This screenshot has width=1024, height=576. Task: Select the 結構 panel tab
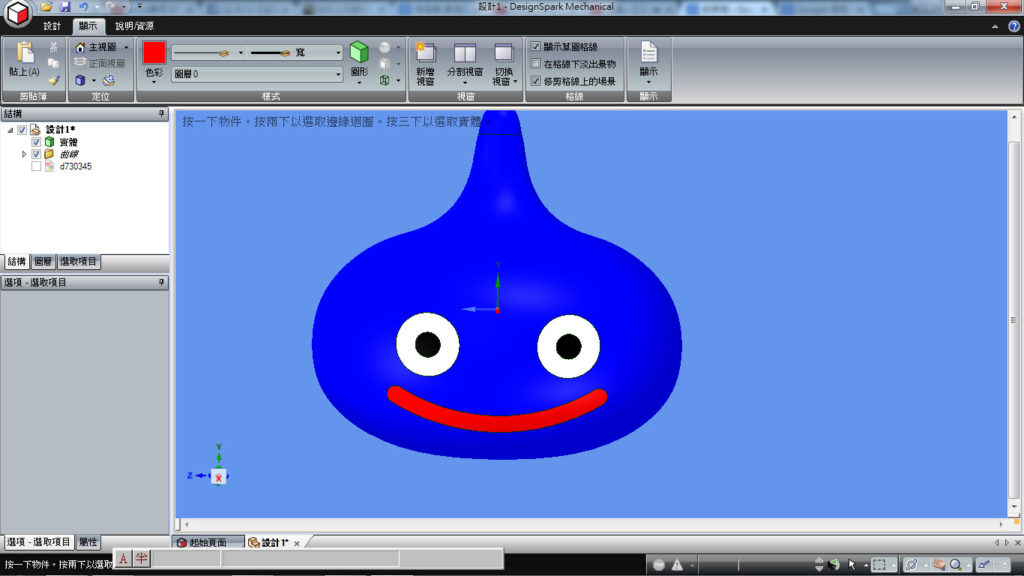pyautogui.click(x=16, y=261)
